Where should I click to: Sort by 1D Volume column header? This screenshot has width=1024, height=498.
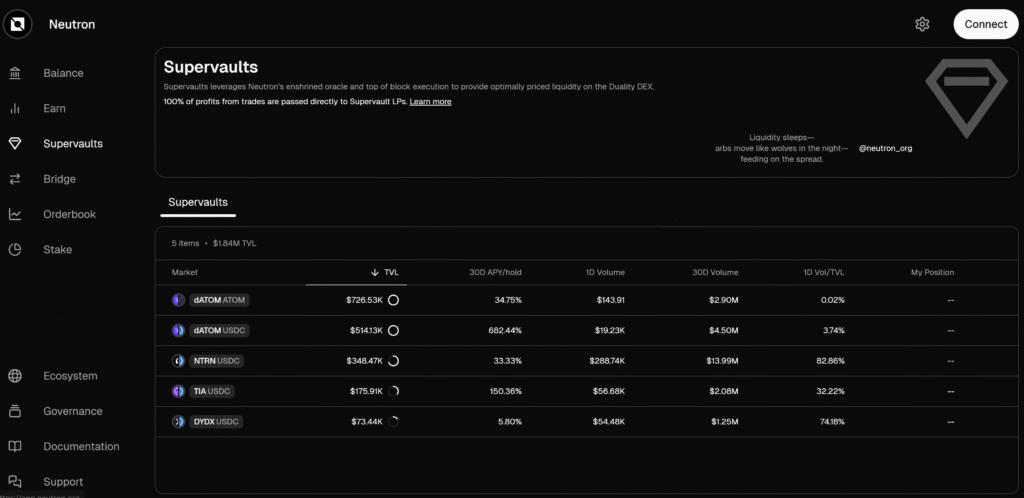click(606, 272)
